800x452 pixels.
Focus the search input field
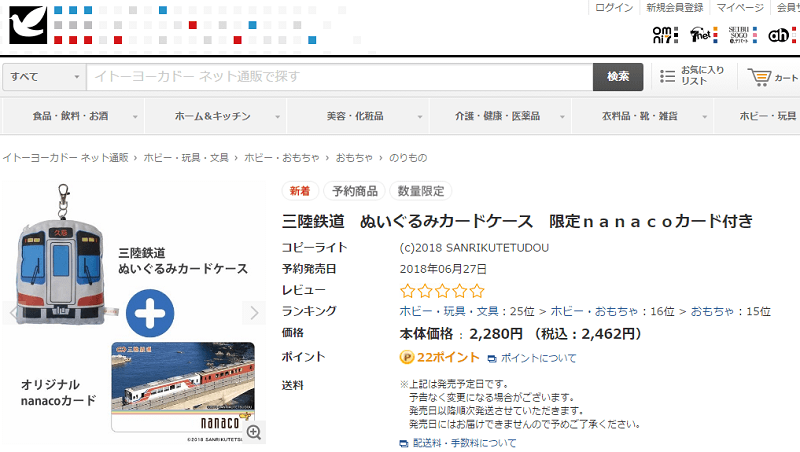click(x=340, y=77)
